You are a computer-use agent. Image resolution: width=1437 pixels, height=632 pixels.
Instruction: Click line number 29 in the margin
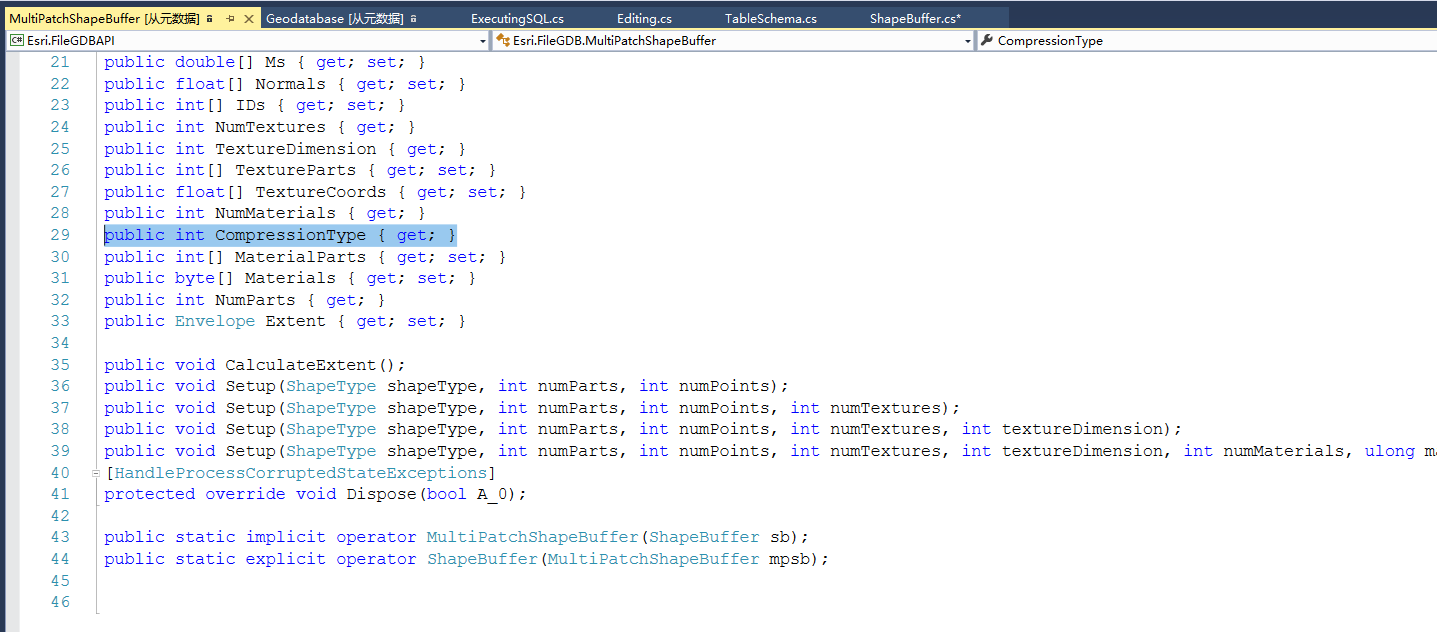[x=60, y=235]
